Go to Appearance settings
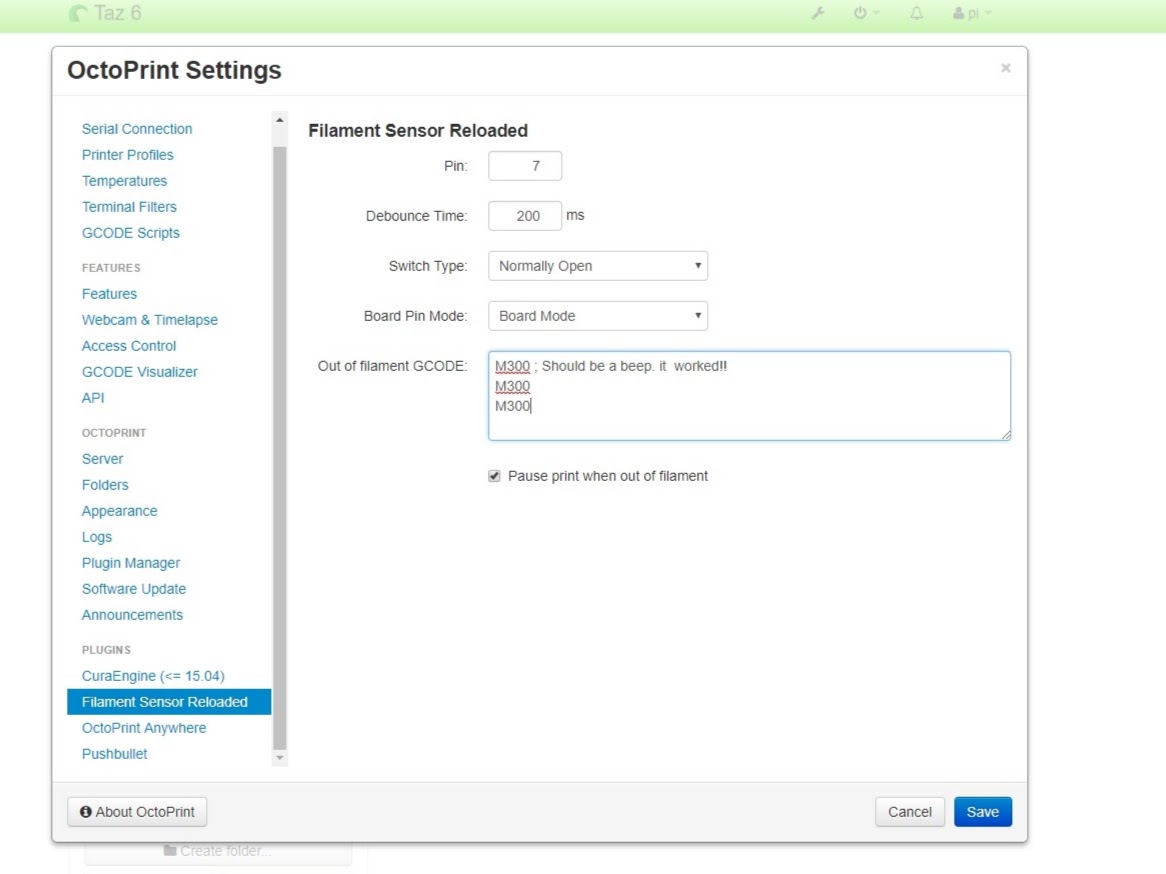 coord(119,511)
